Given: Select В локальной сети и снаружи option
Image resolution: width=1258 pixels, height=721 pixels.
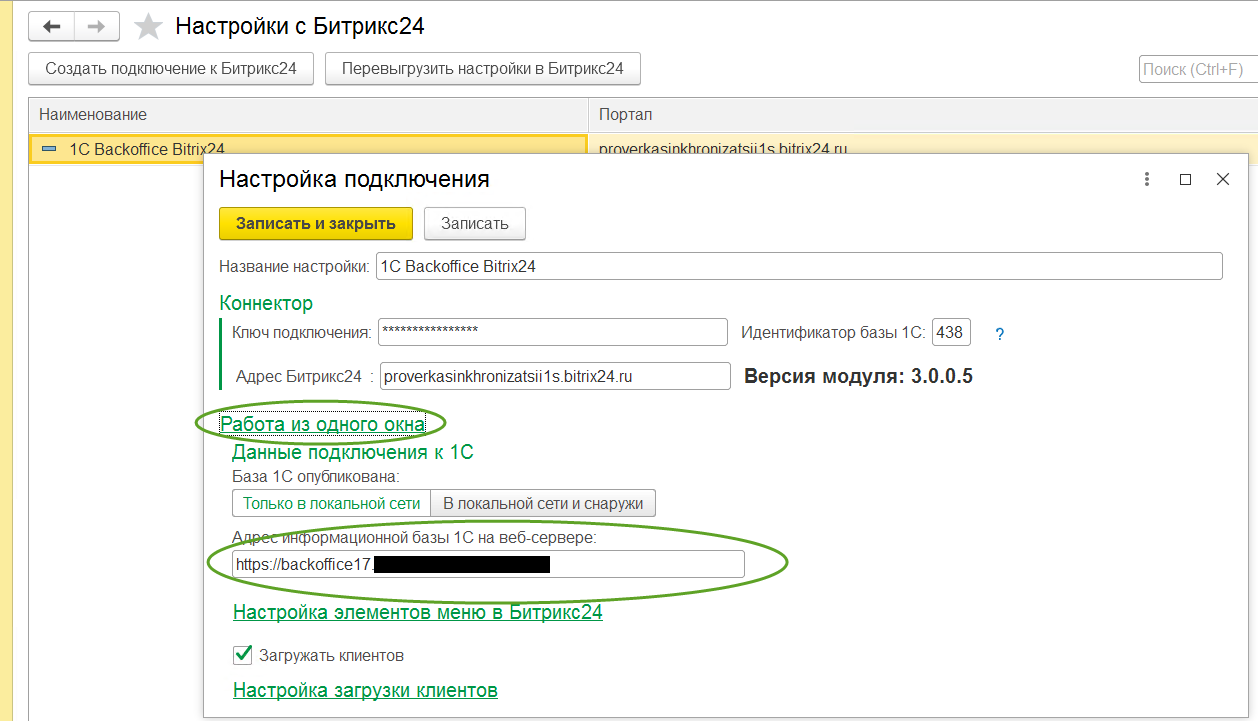Looking at the screenshot, I should pyautogui.click(x=543, y=503).
